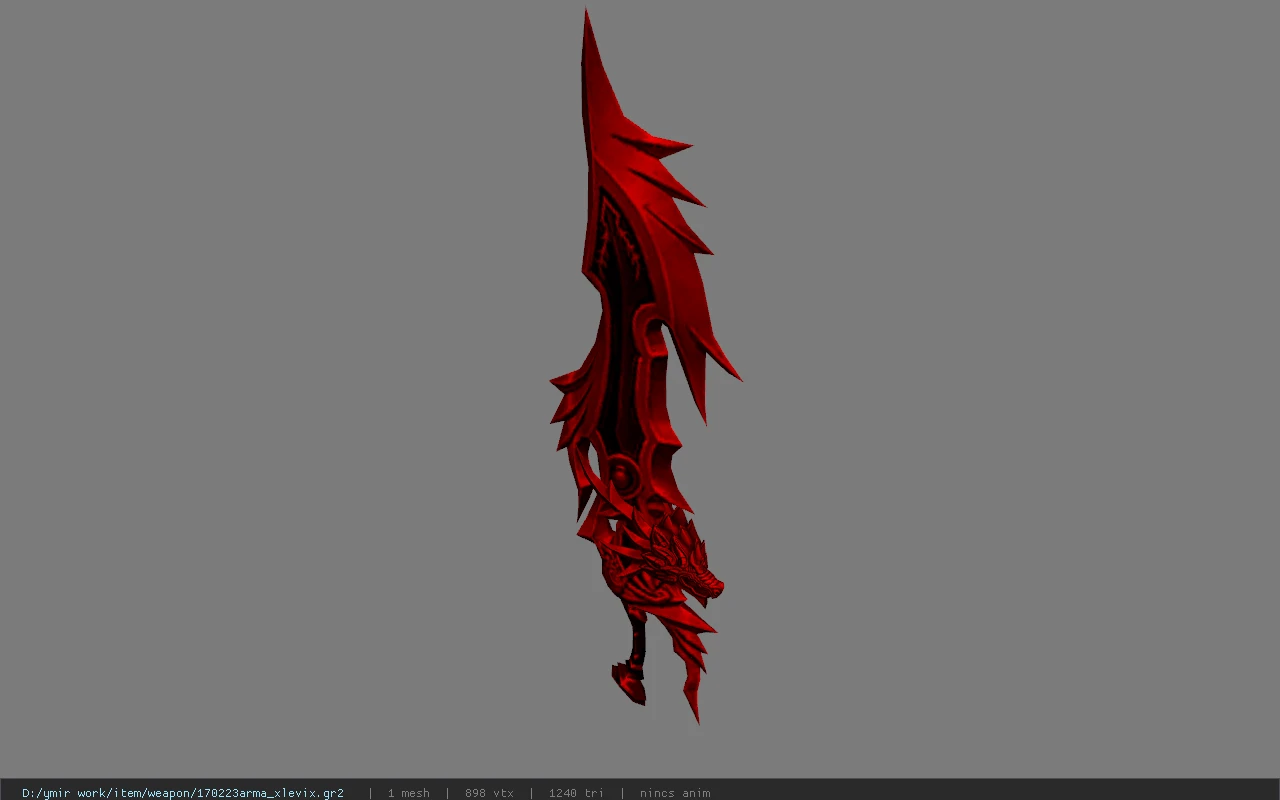1280x800 pixels.
Task: Click the '898 vtx' vertex count
Action: pos(489,793)
